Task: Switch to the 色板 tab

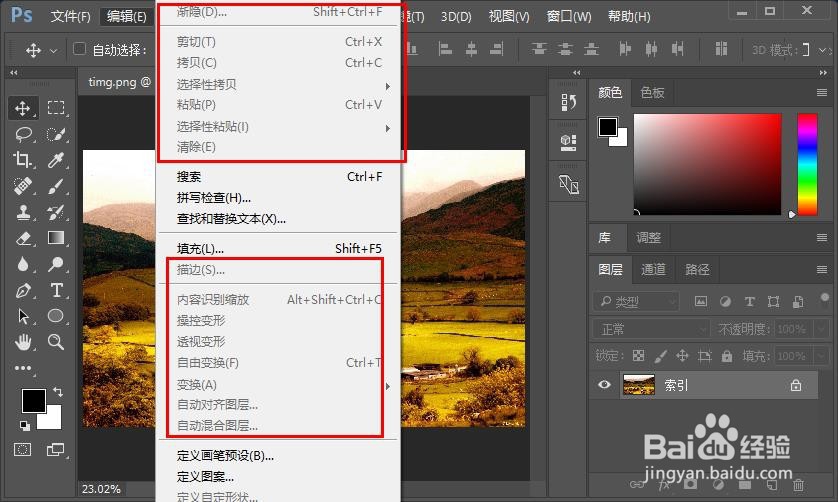Action: [x=652, y=93]
